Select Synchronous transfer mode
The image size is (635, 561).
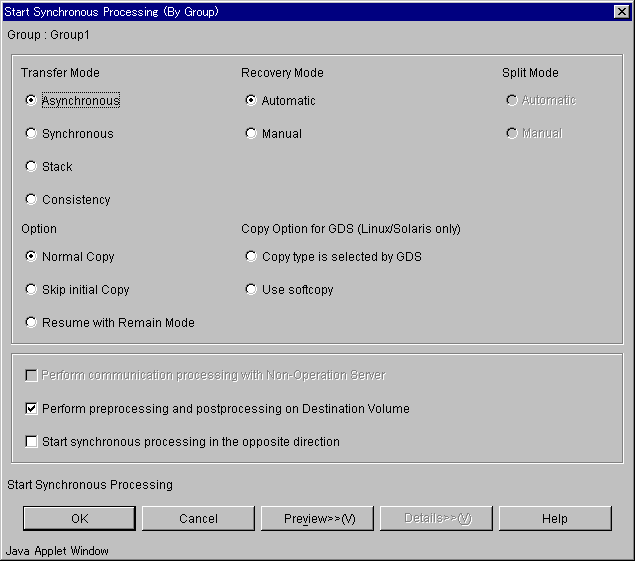[x=31, y=133]
